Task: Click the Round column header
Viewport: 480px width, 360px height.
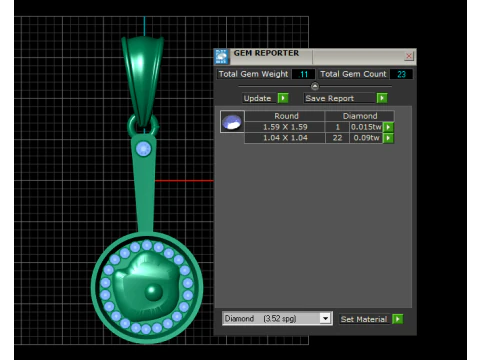Action: click(x=286, y=116)
